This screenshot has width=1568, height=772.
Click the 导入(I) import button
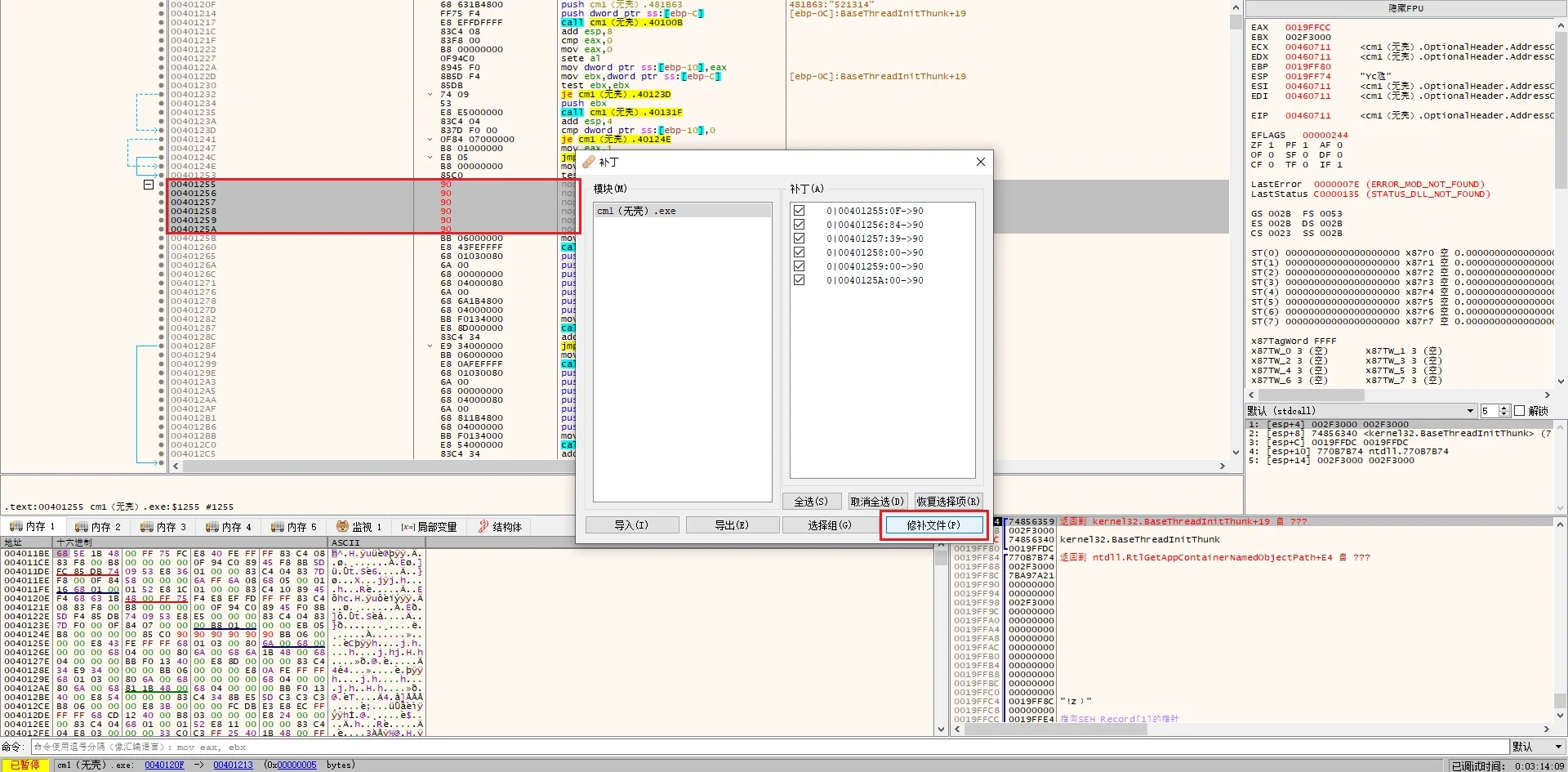click(x=631, y=525)
